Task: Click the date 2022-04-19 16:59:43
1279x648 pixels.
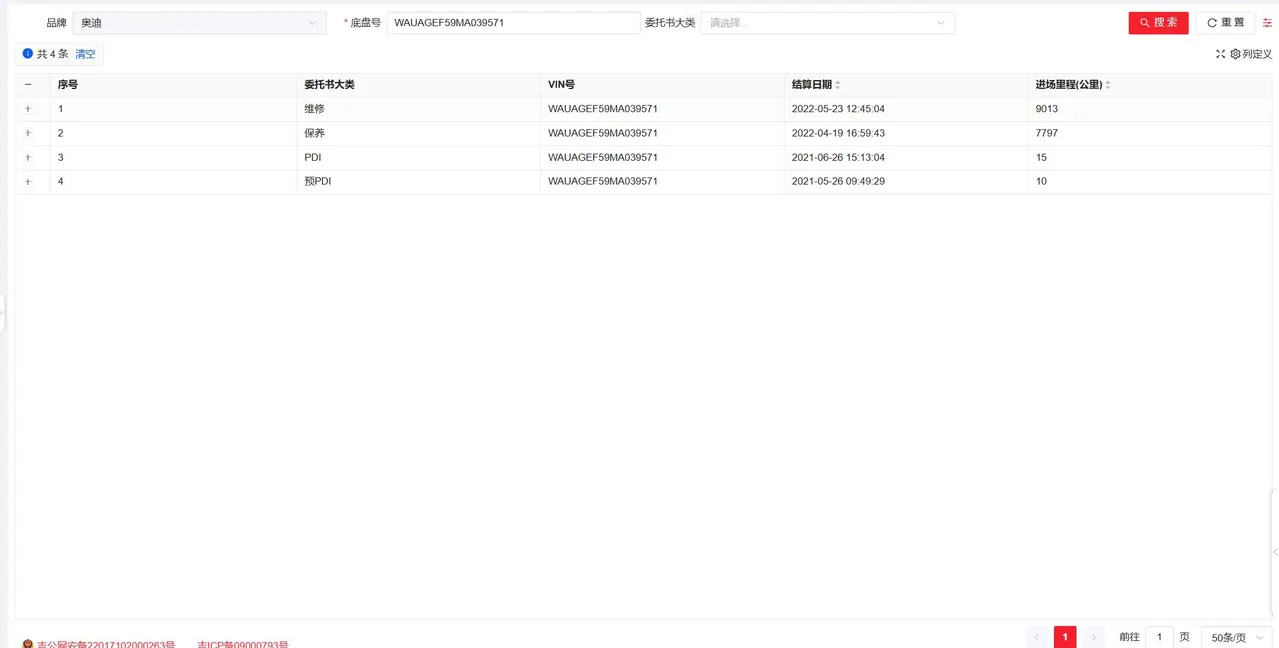Action: [x=838, y=133]
